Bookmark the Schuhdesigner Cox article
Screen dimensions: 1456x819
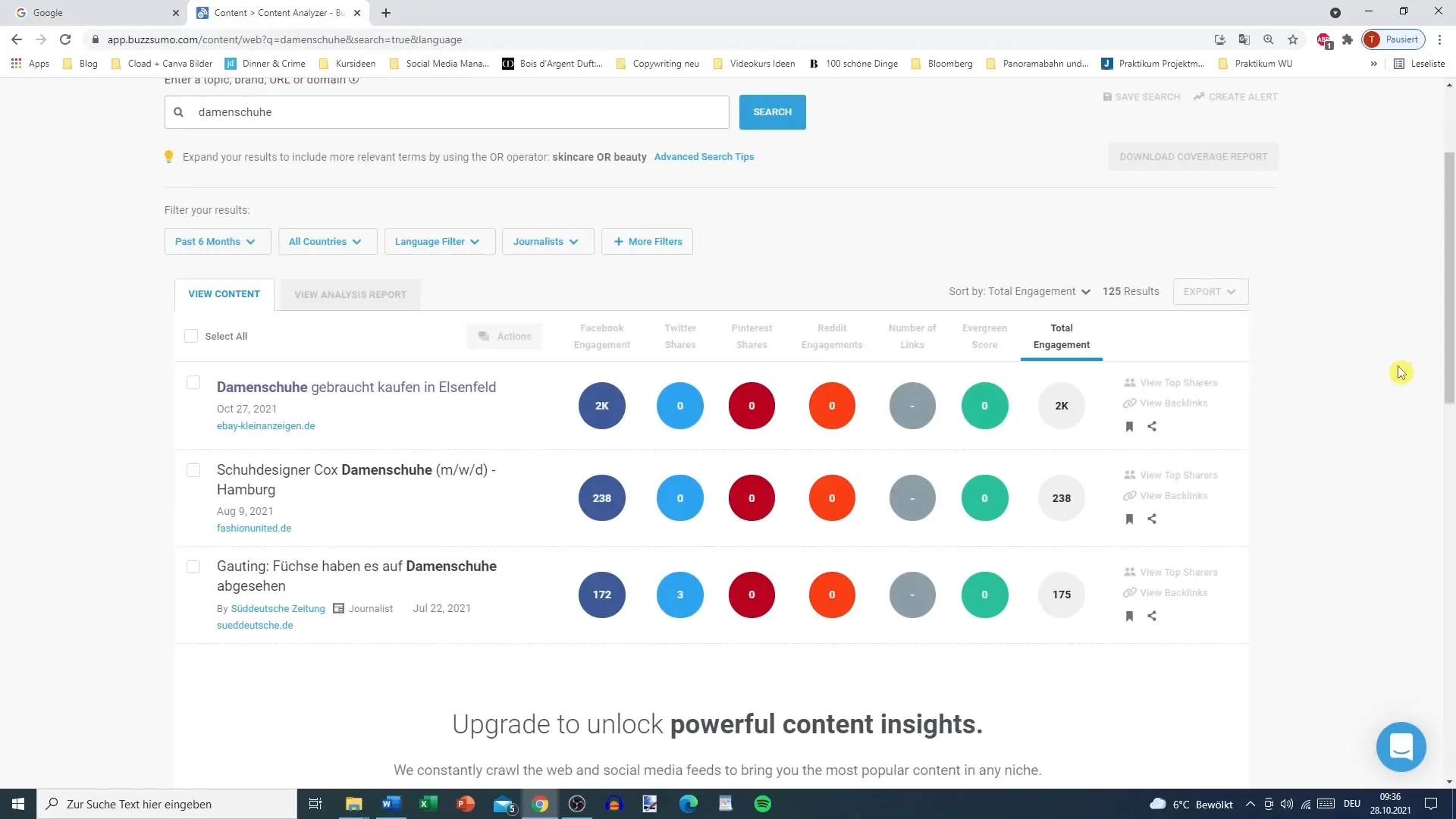[1129, 519]
